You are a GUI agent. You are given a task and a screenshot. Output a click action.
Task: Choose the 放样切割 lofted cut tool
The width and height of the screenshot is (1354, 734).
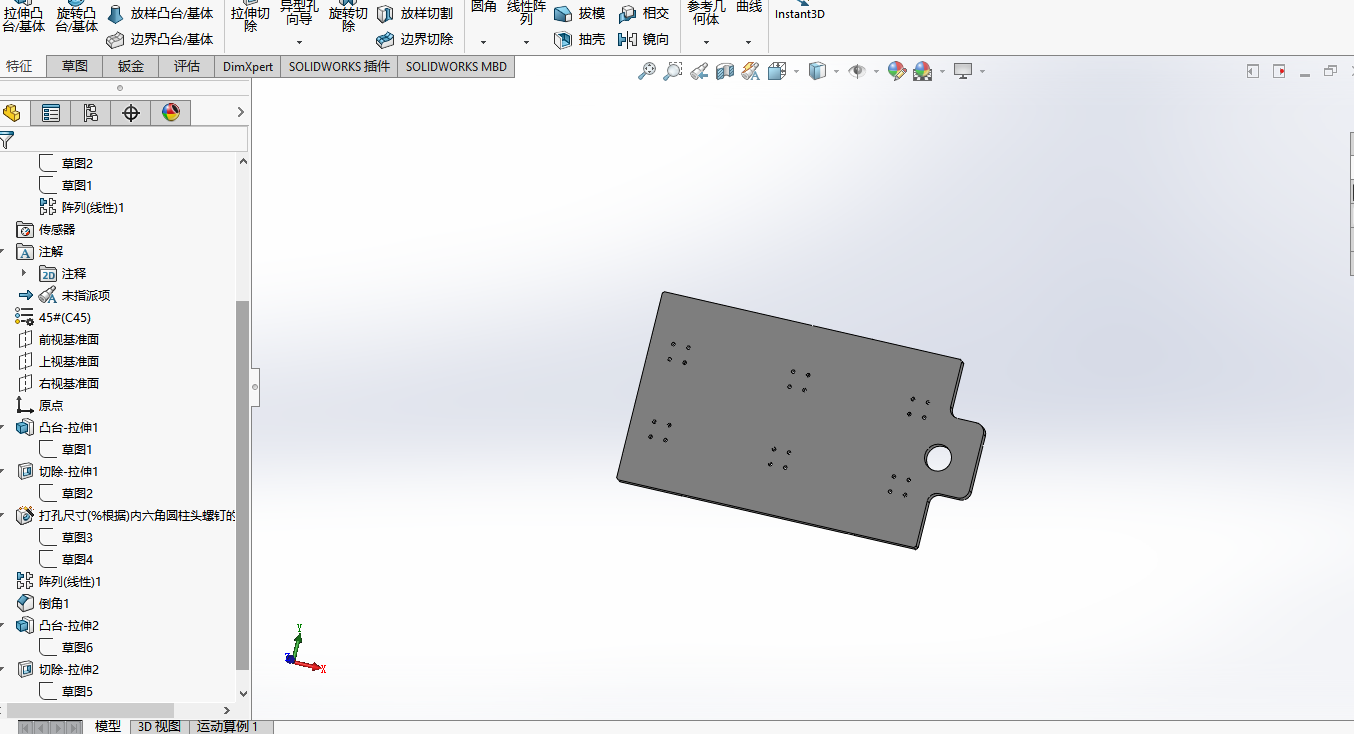[414, 13]
